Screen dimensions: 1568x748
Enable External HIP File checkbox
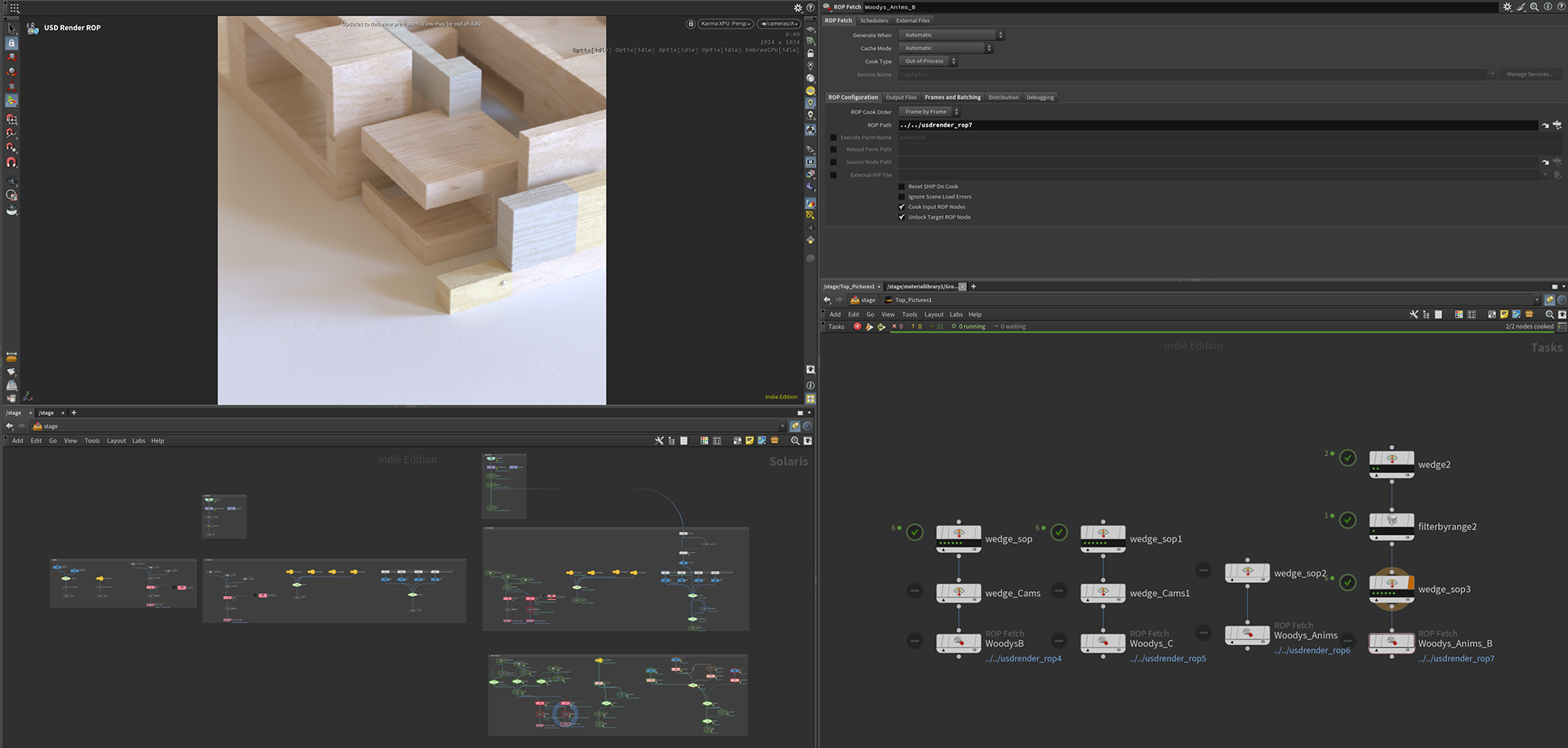click(x=833, y=175)
